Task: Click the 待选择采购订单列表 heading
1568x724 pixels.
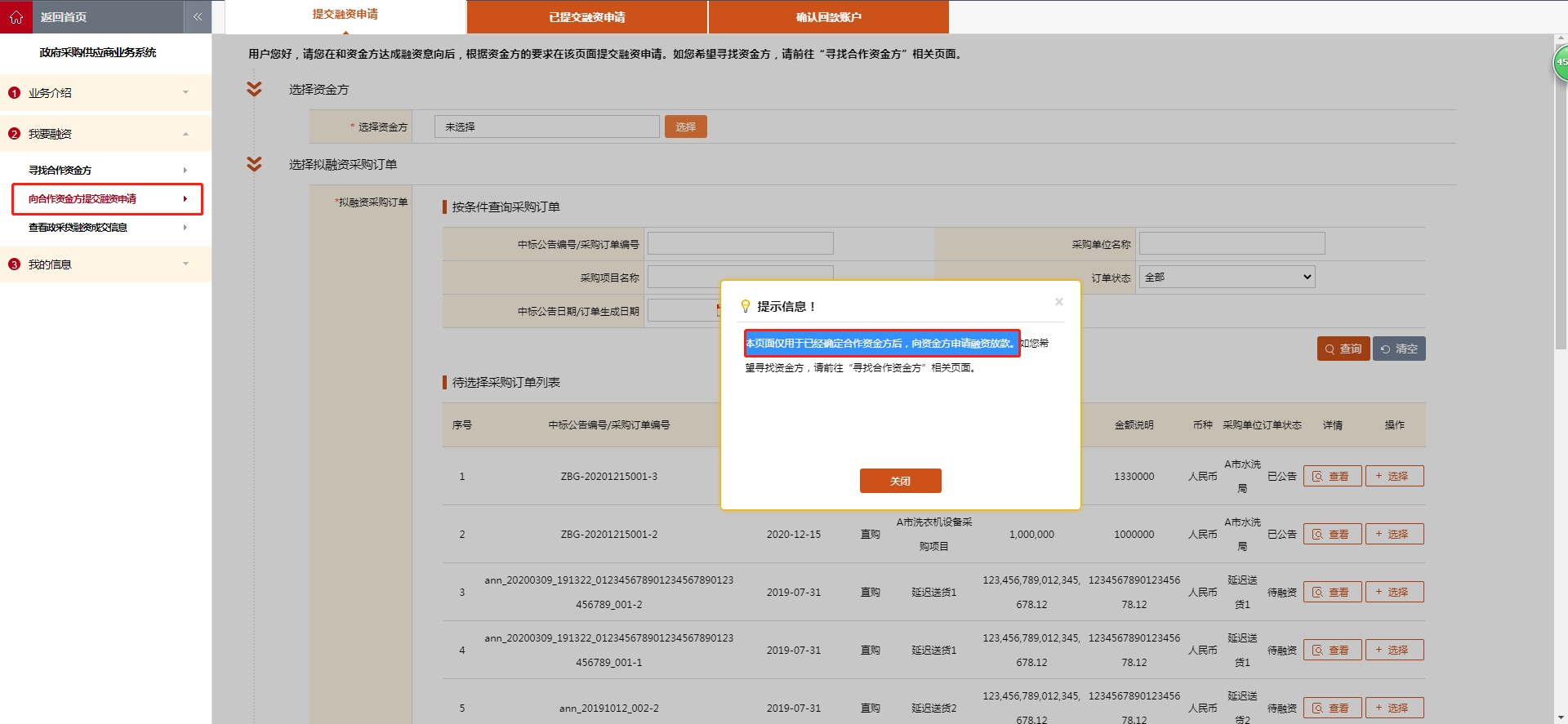Action: coord(506,382)
